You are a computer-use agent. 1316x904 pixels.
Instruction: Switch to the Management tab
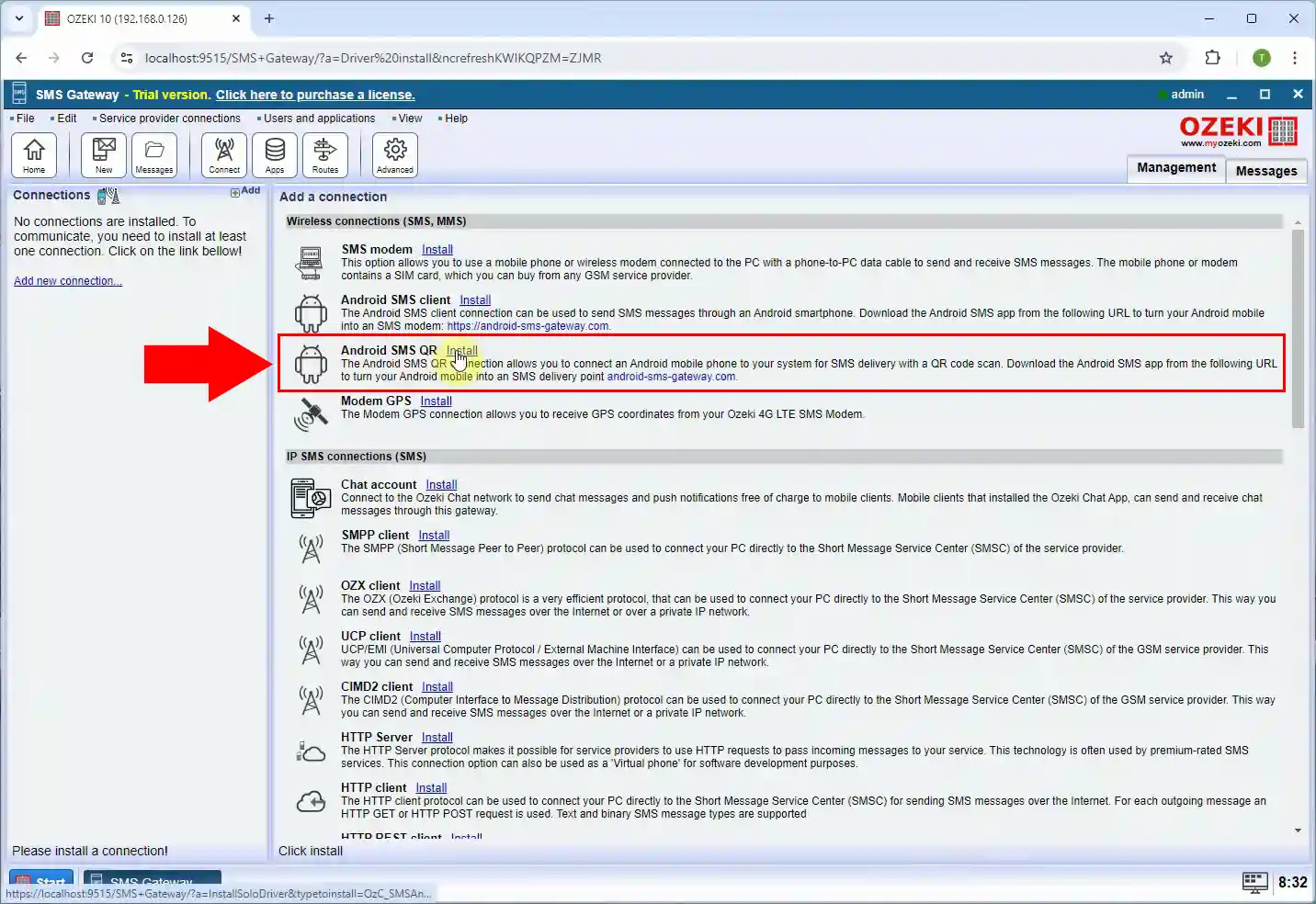1176,168
